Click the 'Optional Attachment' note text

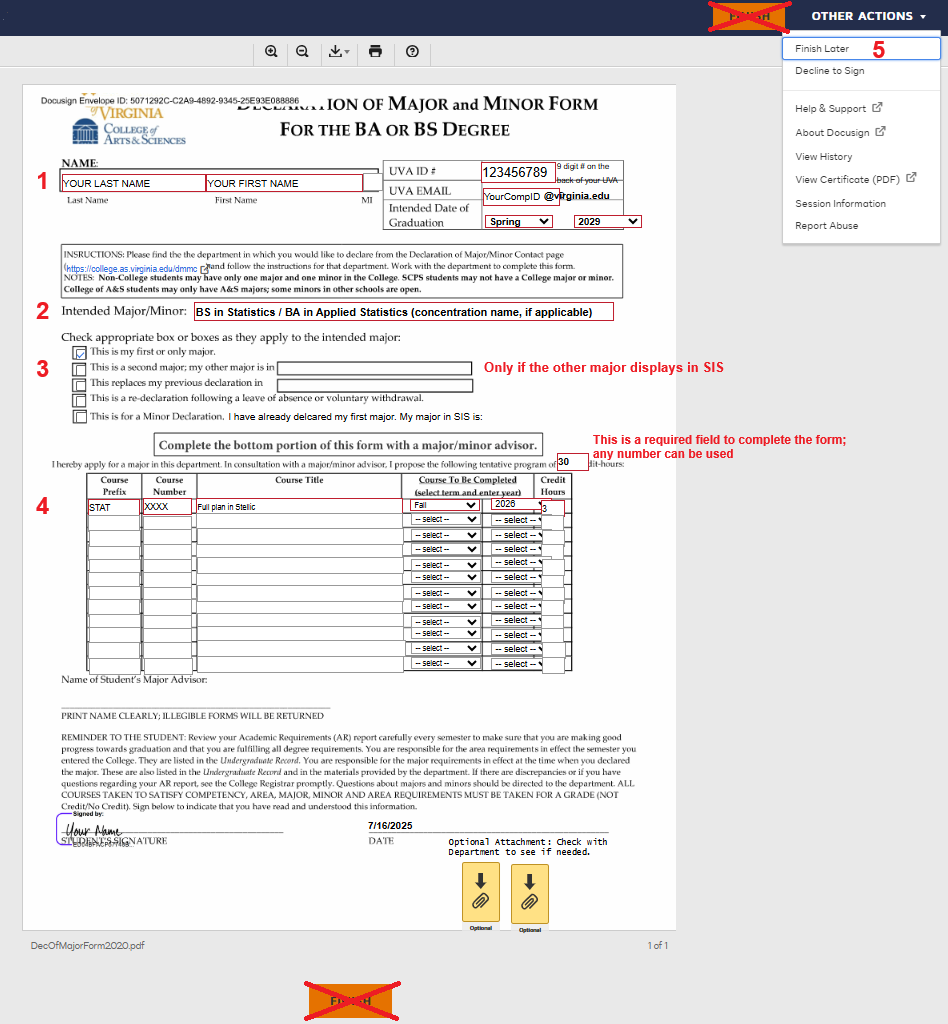point(528,847)
